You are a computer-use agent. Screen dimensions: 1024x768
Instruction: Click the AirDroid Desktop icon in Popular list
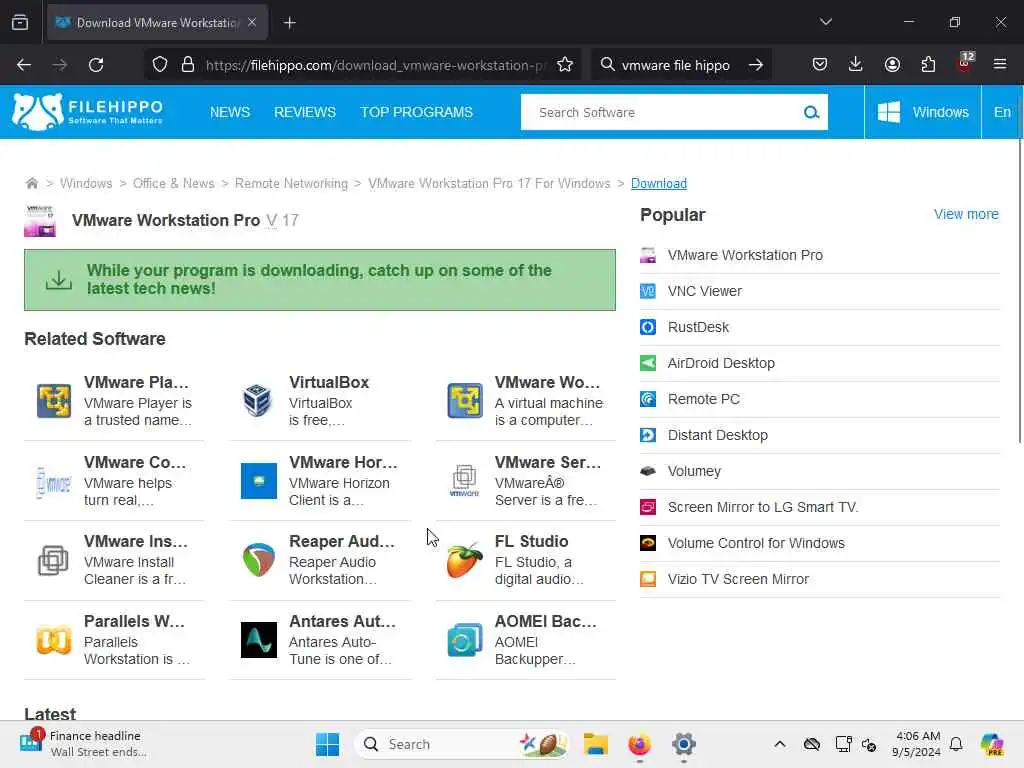tap(648, 363)
